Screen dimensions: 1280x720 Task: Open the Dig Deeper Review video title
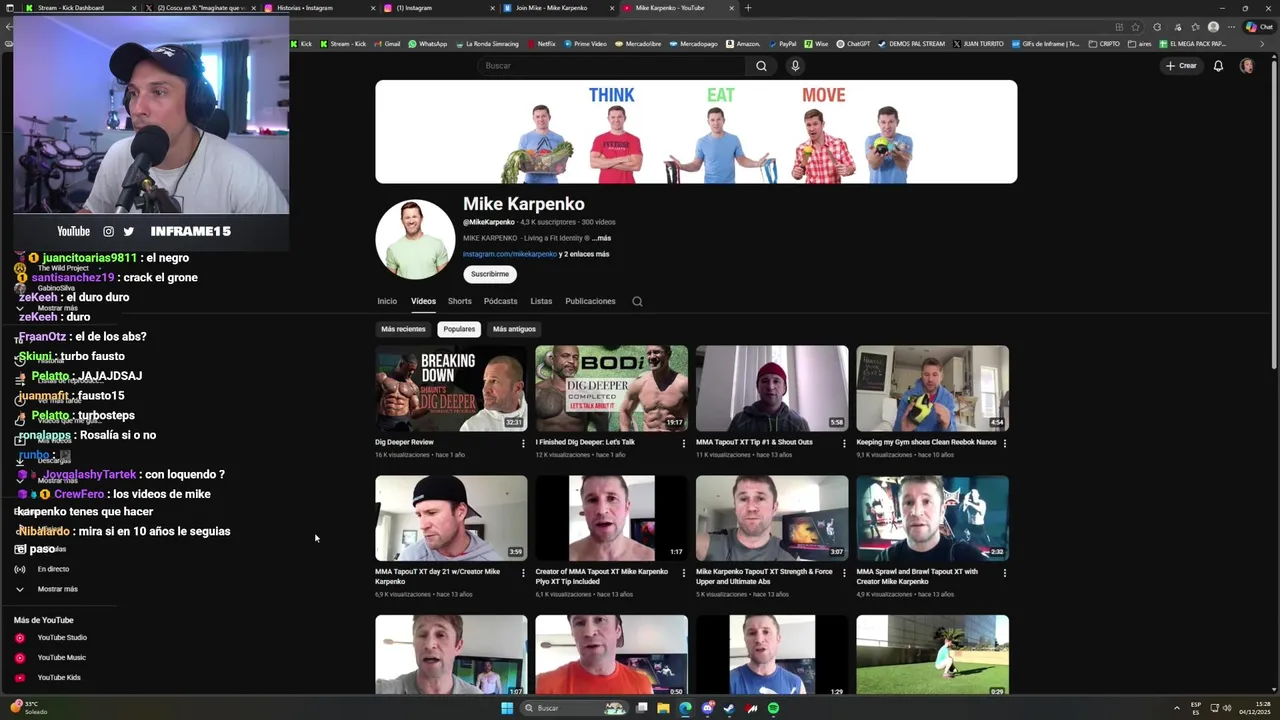tap(404, 442)
